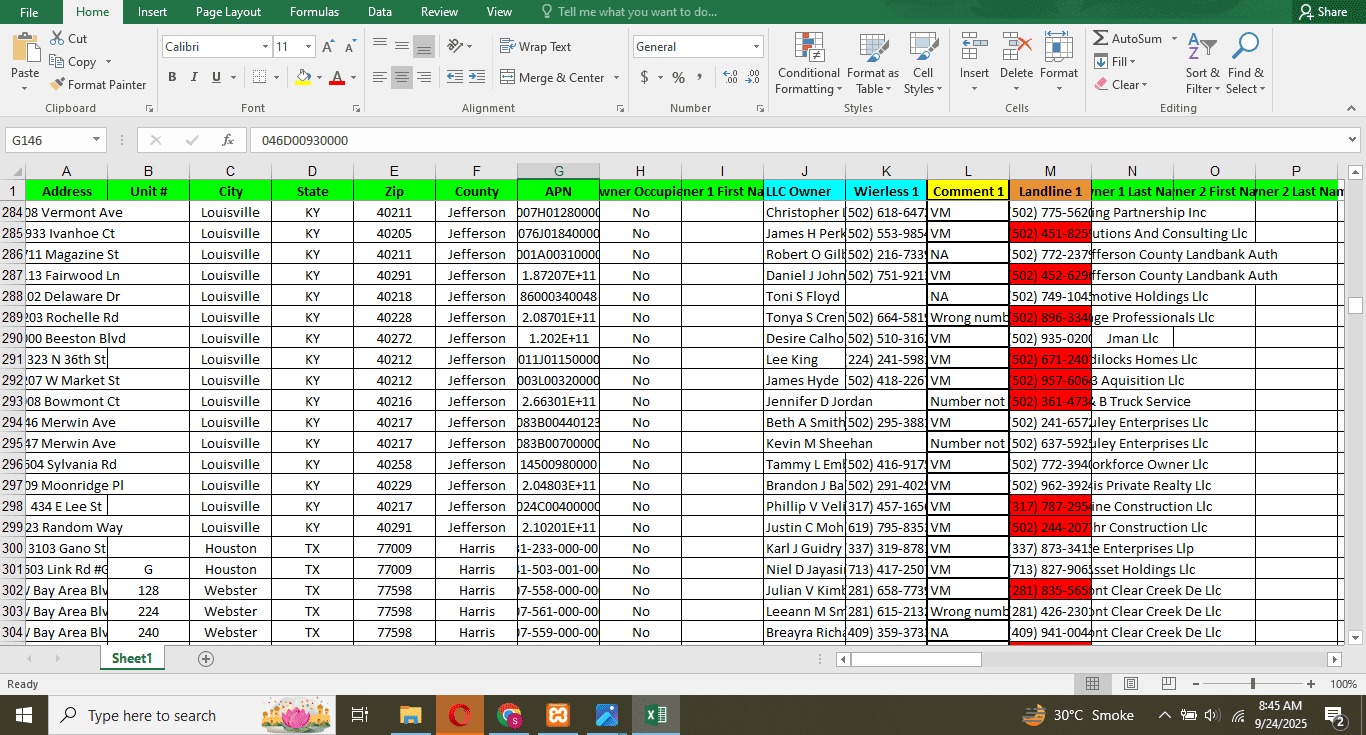Open the Formulas ribbon tab

314,12
